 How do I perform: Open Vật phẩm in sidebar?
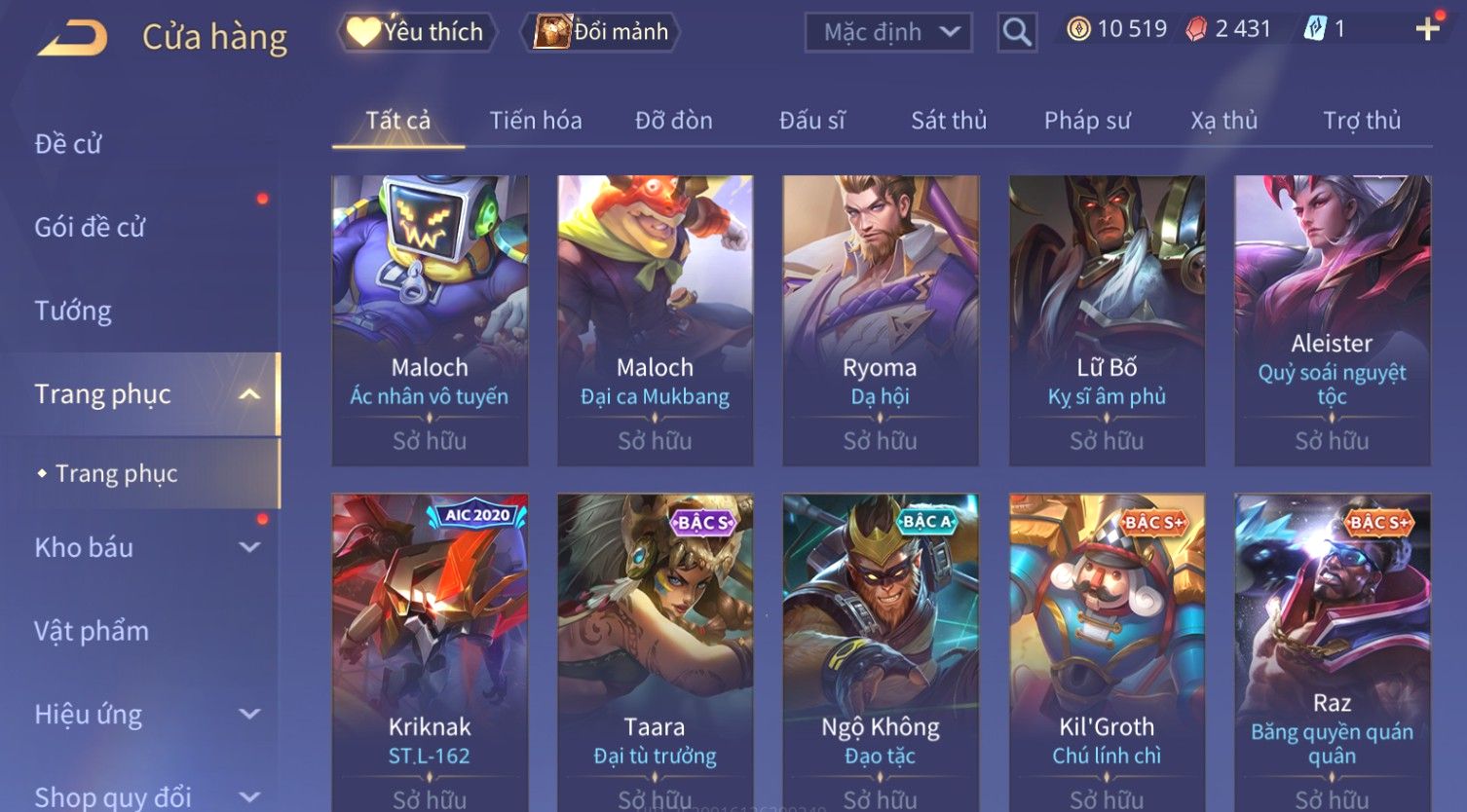92,631
